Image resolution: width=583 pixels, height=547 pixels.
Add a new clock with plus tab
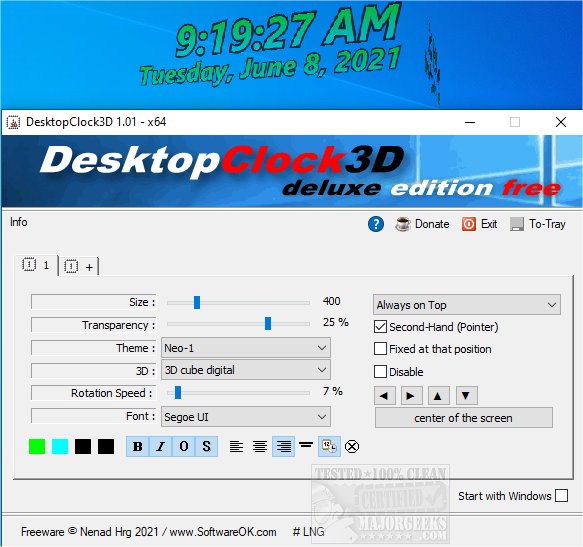pyautogui.click(x=79, y=267)
